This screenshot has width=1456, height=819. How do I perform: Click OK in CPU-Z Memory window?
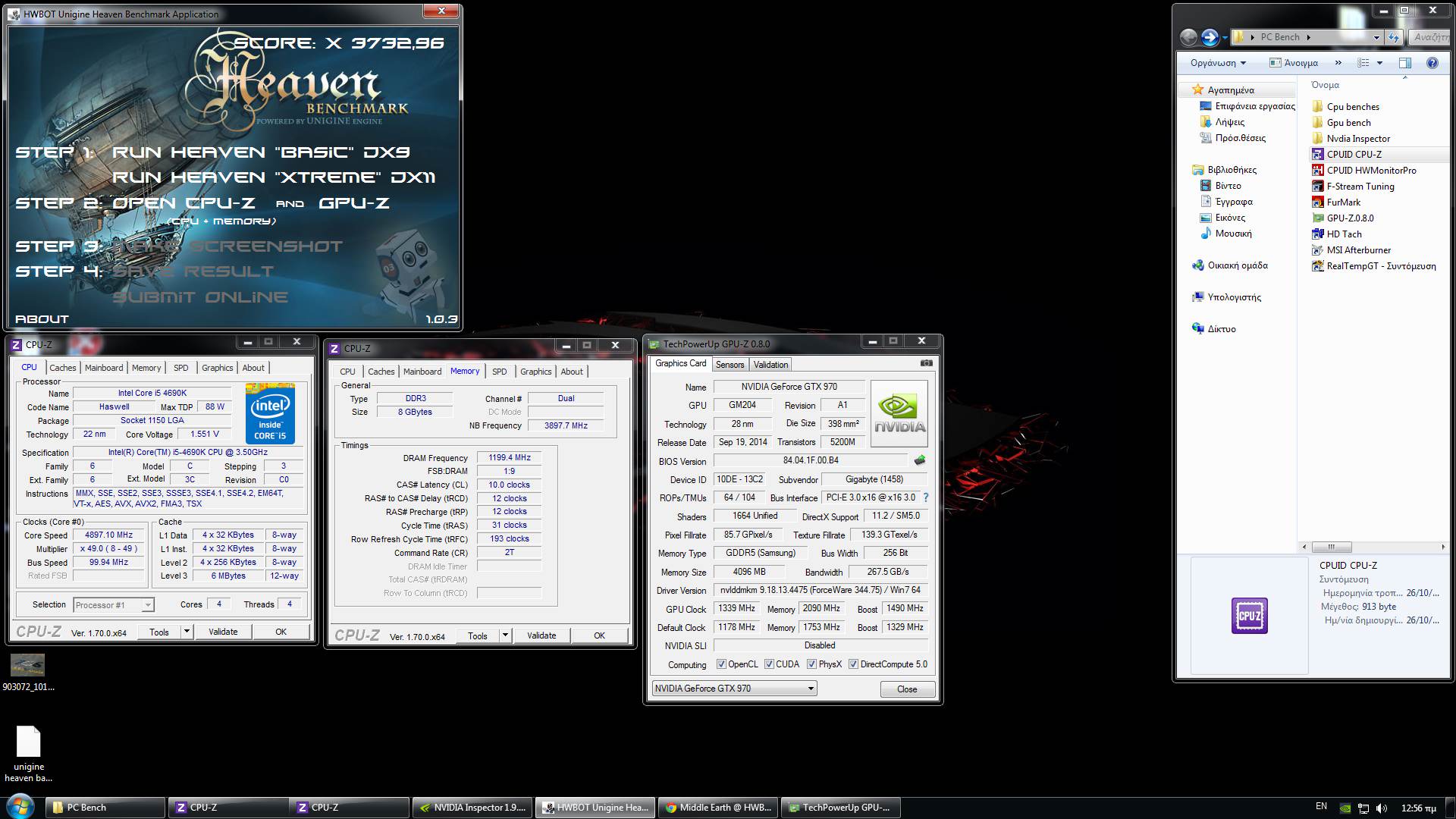(599, 635)
